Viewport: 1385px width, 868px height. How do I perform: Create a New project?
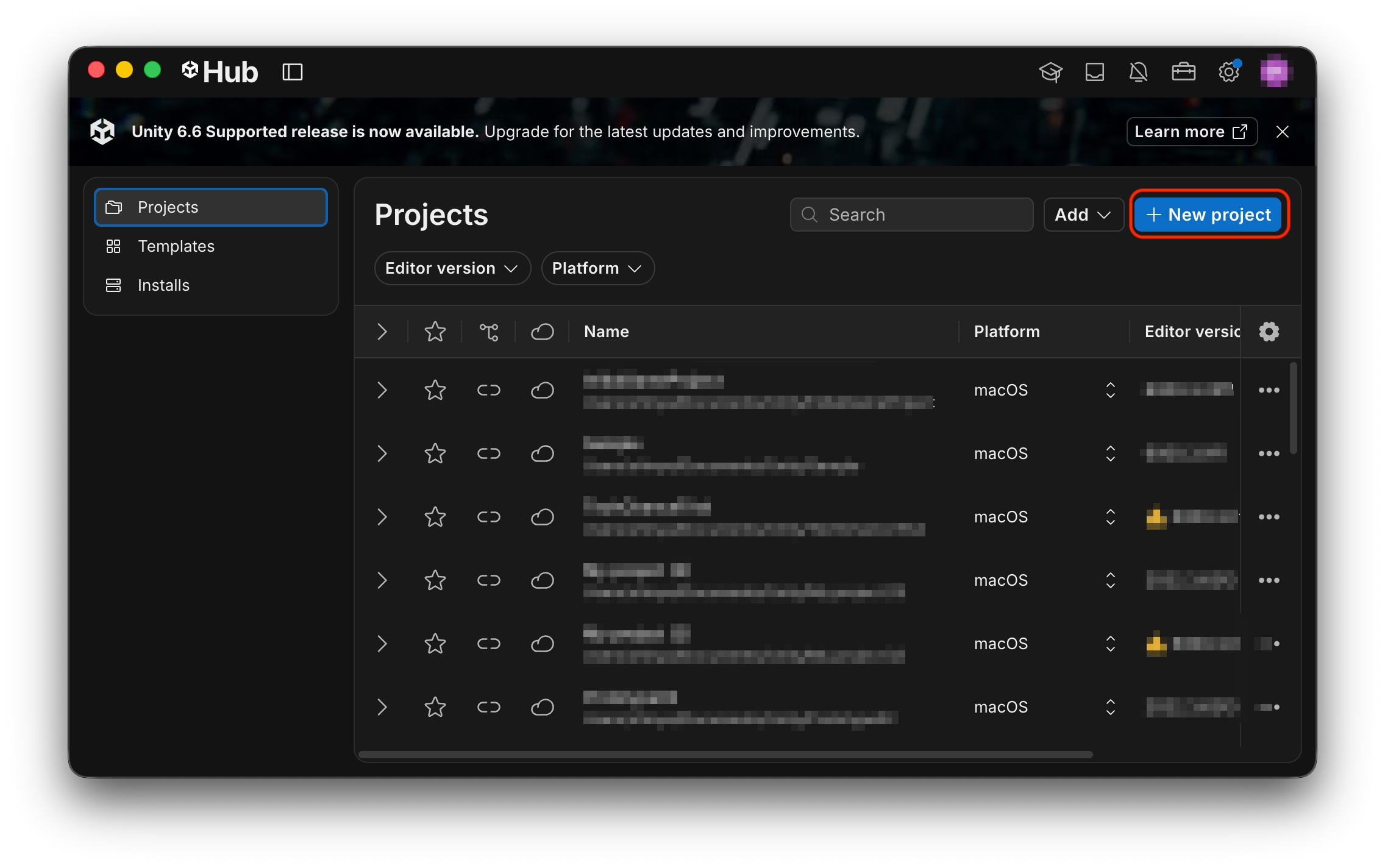[x=1209, y=215]
